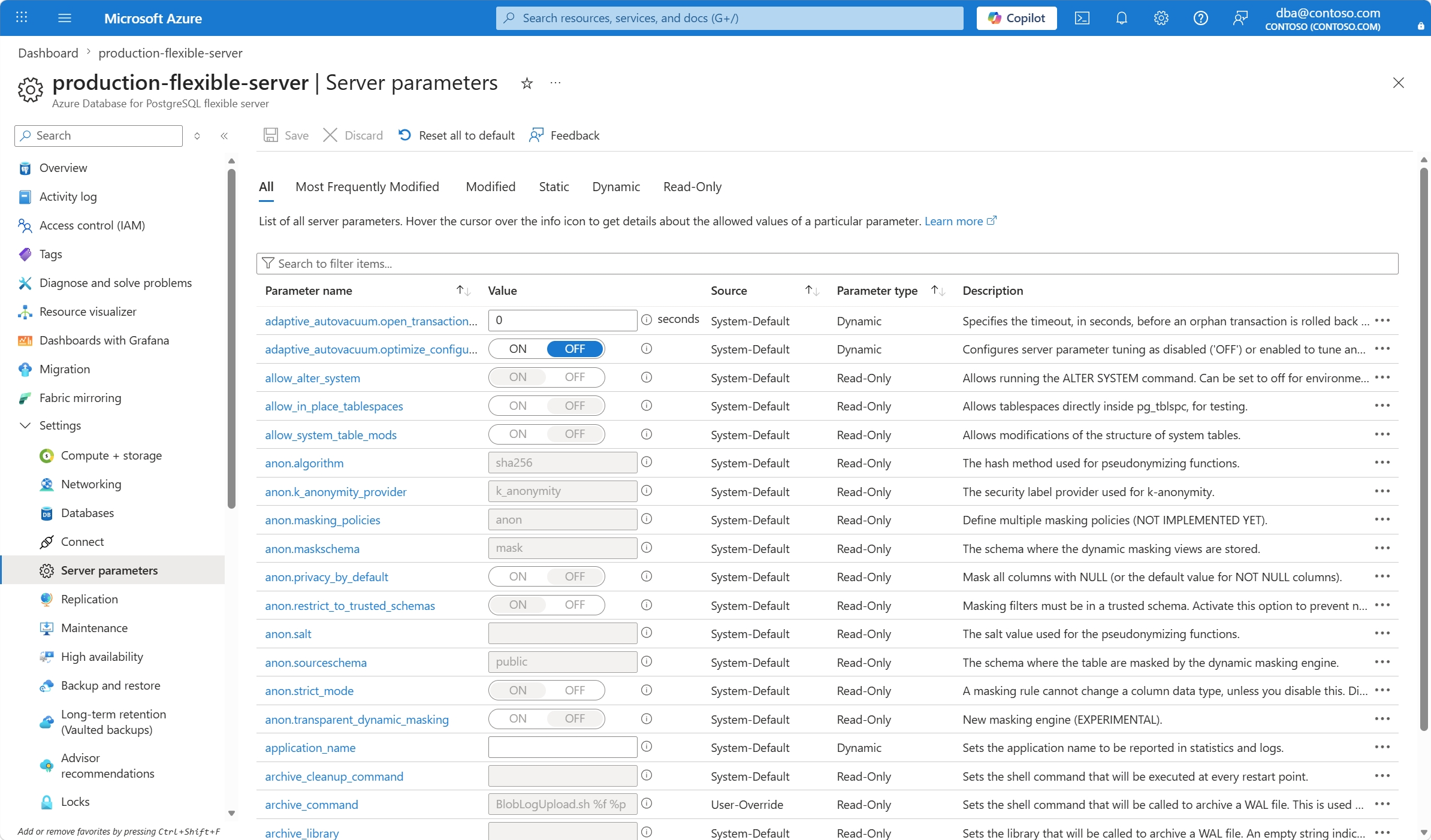This screenshot has height=840, width=1431.
Task: Open the notifications bell
Action: (x=1122, y=18)
